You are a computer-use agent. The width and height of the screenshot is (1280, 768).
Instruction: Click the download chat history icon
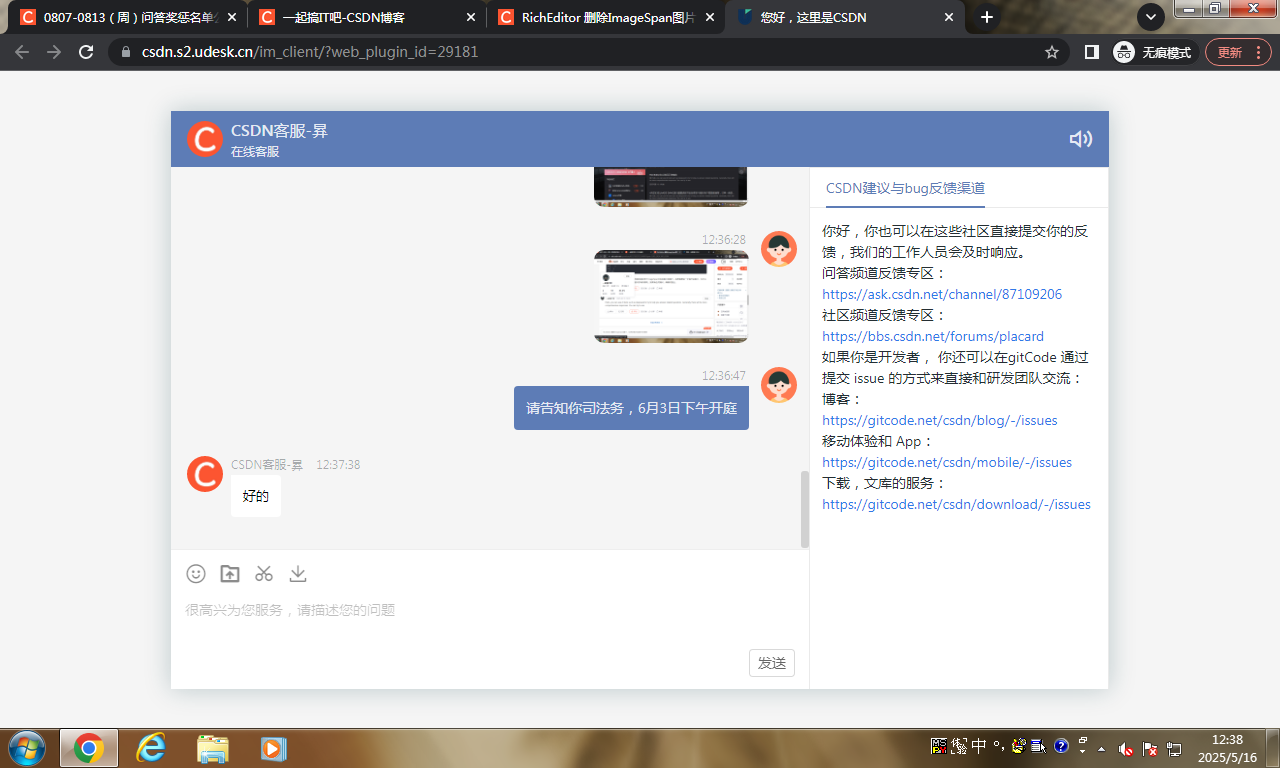(298, 573)
